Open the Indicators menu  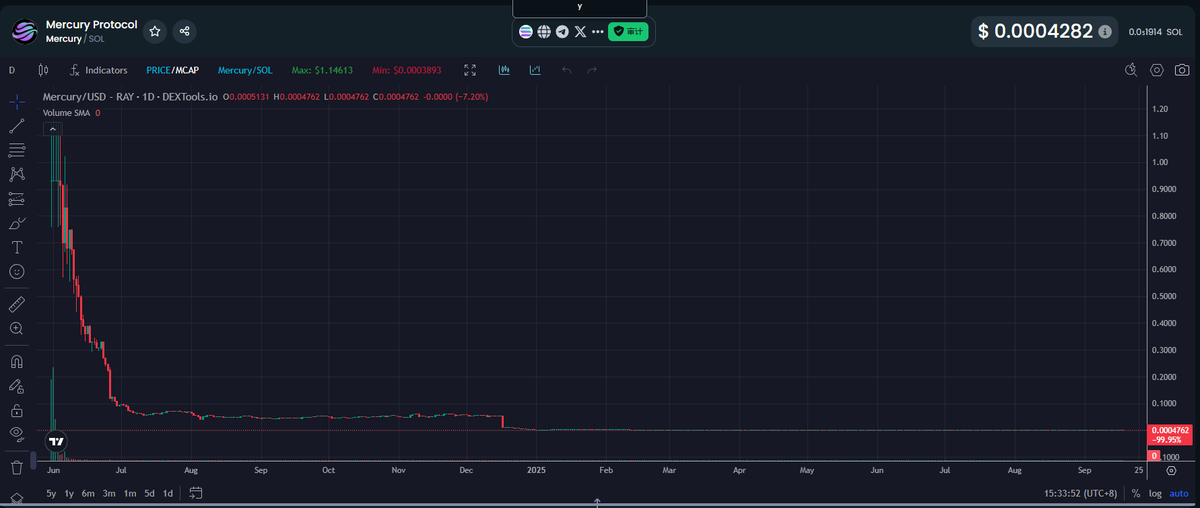99,70
